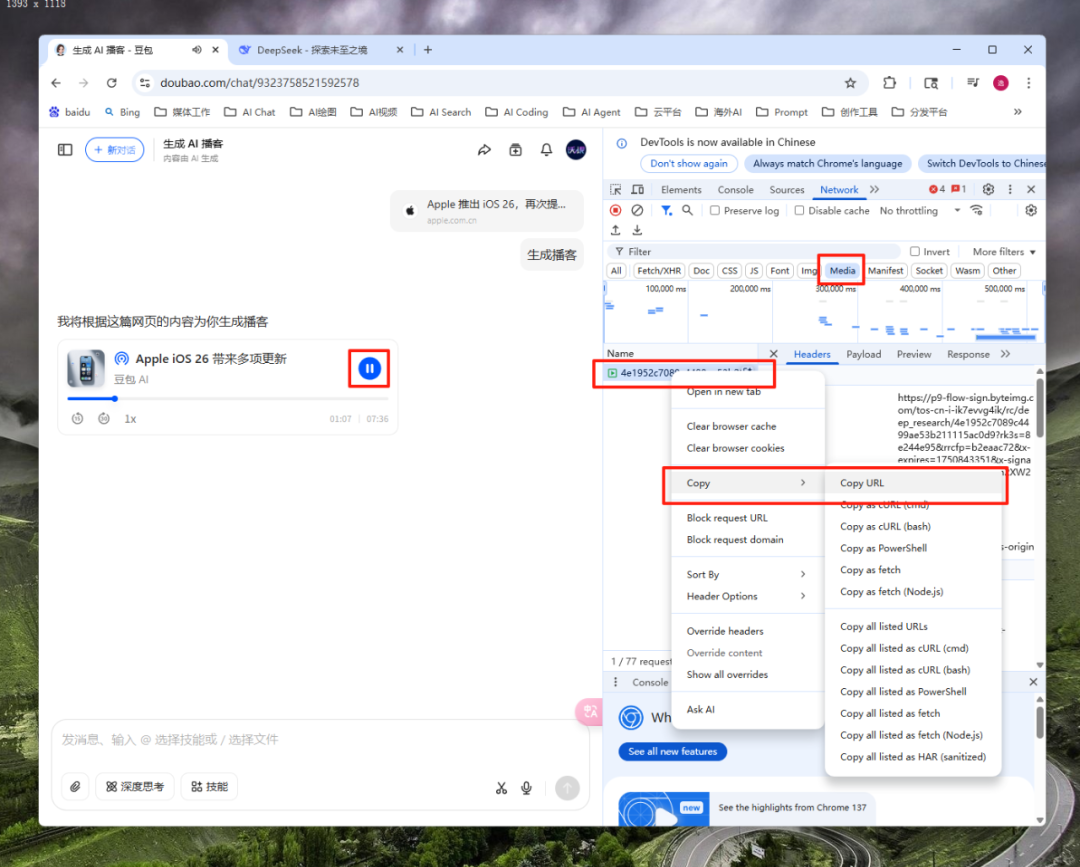Open the 技能 skills button
Image resolution: width=1080 pixels, height=867 pixels.
point(209,786)
